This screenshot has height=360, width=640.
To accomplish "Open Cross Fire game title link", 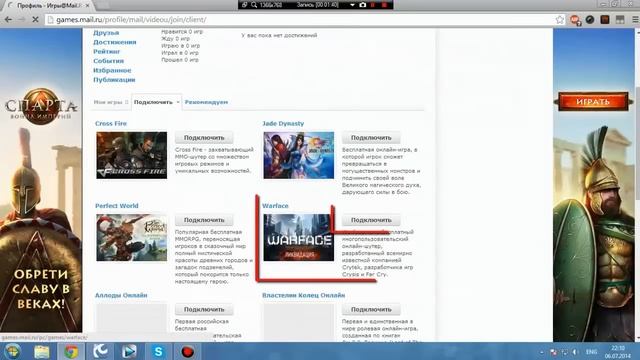I will click(x=111, y=123).
